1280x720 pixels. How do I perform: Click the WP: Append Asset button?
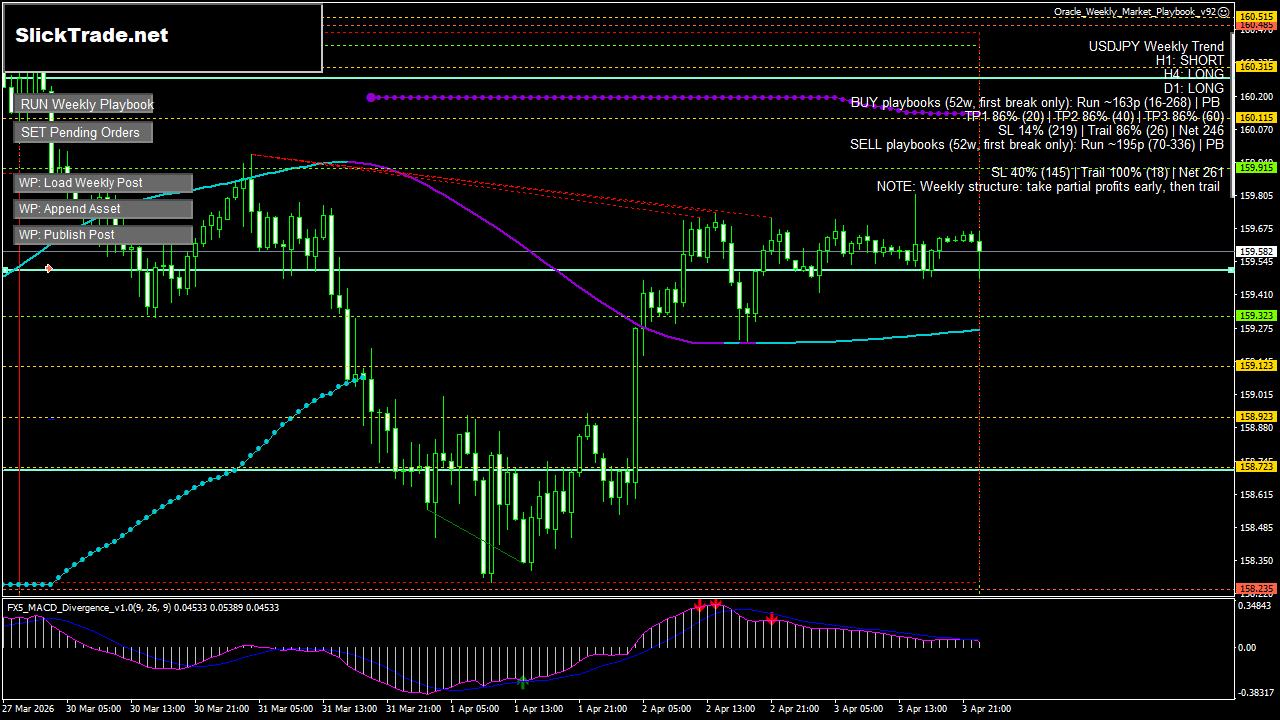[x=103, y=209]
